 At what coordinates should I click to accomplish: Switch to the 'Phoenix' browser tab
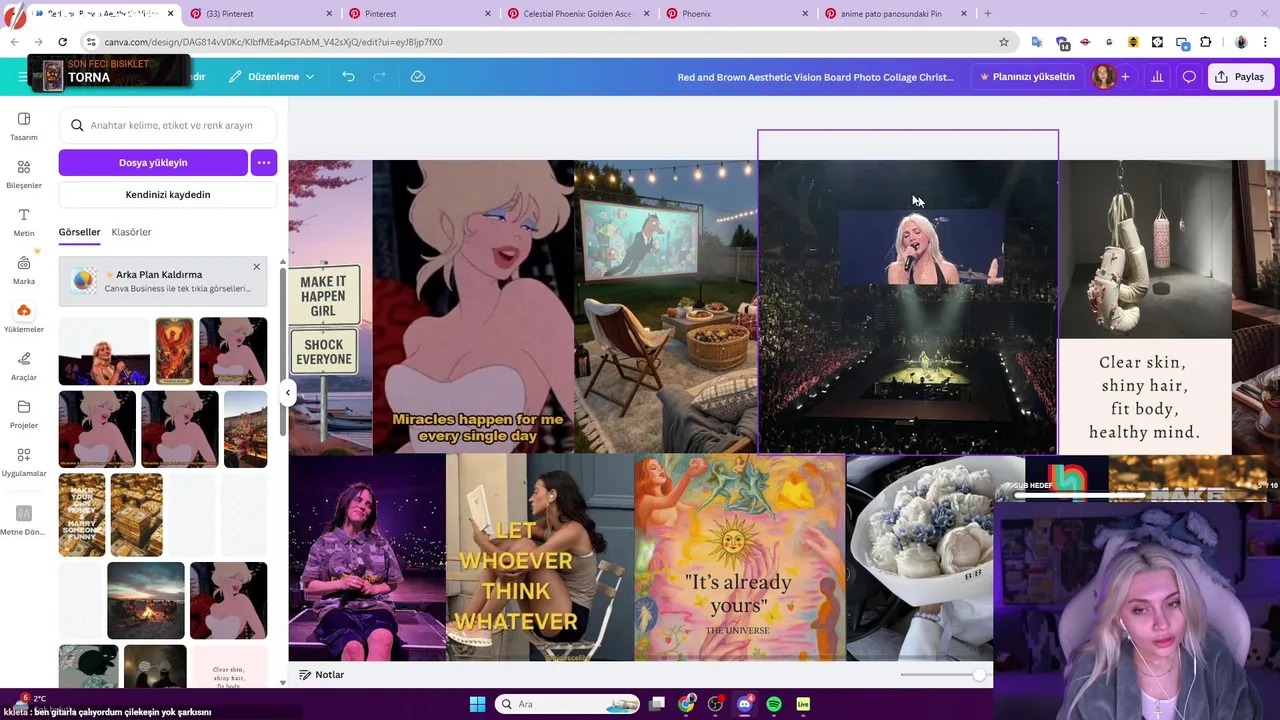tap(736, 14)
